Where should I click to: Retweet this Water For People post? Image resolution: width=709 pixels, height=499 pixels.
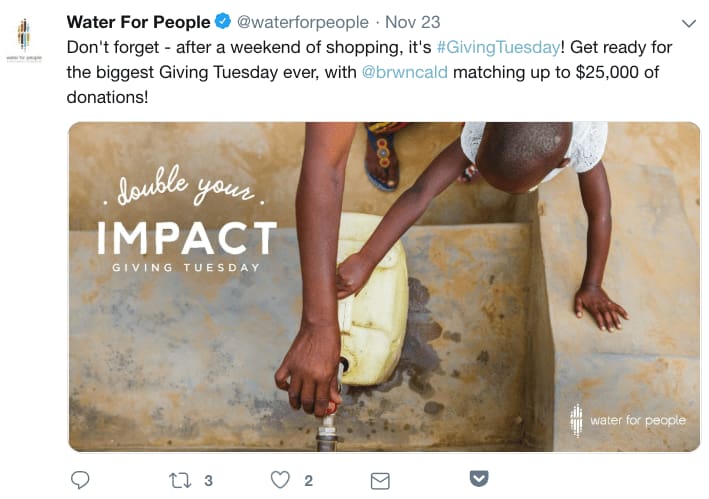click(x=180, y=480)
